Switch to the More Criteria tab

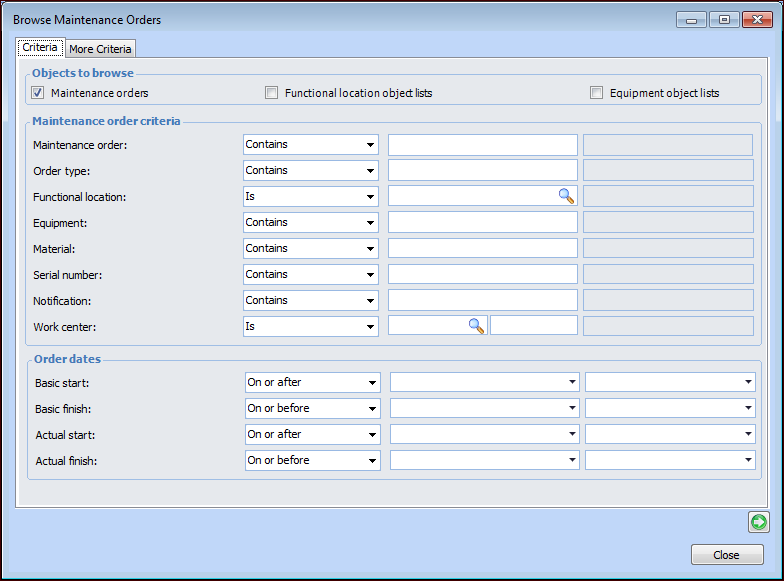click(100, 49)
